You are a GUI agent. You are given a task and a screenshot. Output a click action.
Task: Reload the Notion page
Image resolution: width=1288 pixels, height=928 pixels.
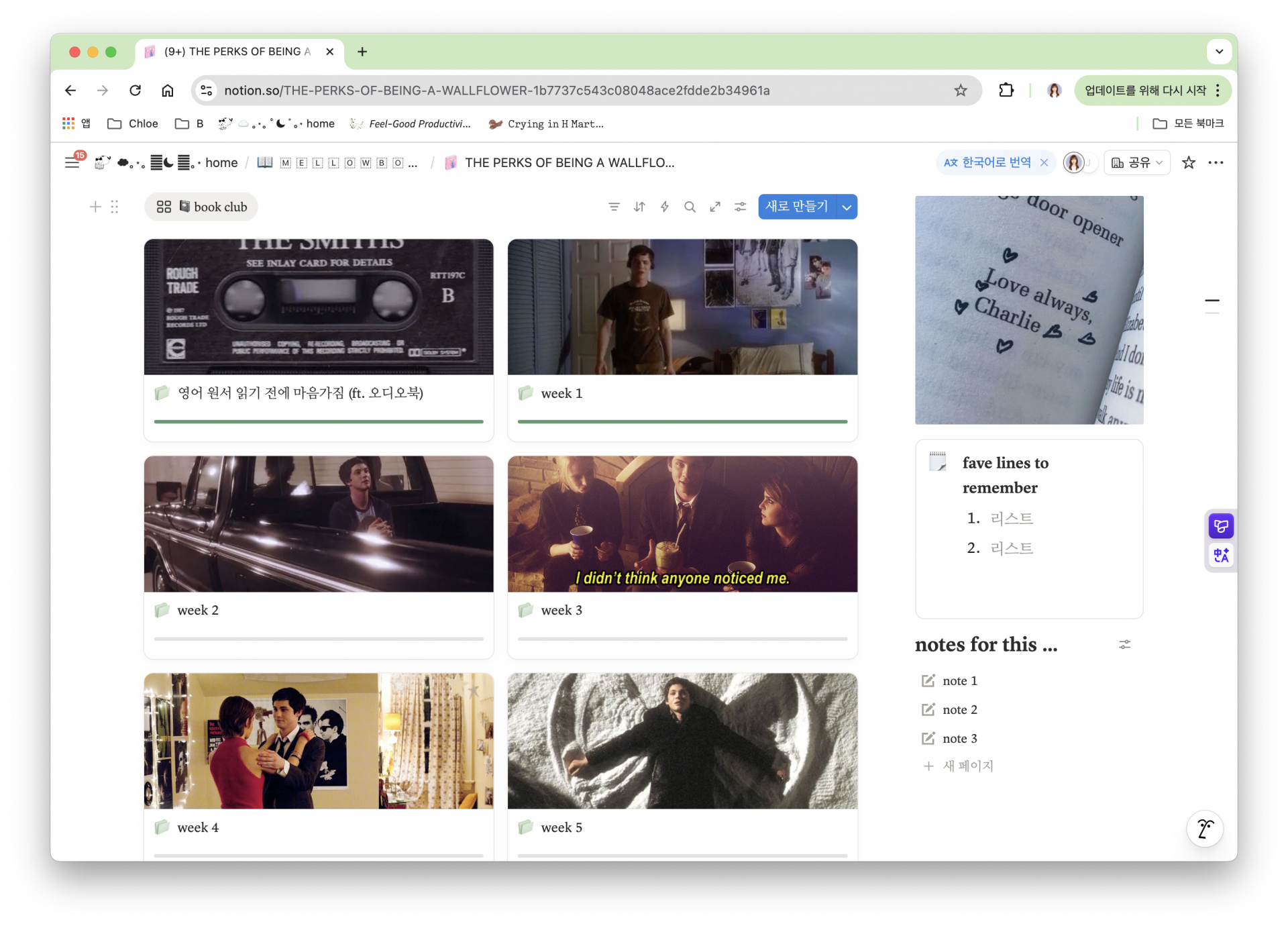tap(135, 91)
